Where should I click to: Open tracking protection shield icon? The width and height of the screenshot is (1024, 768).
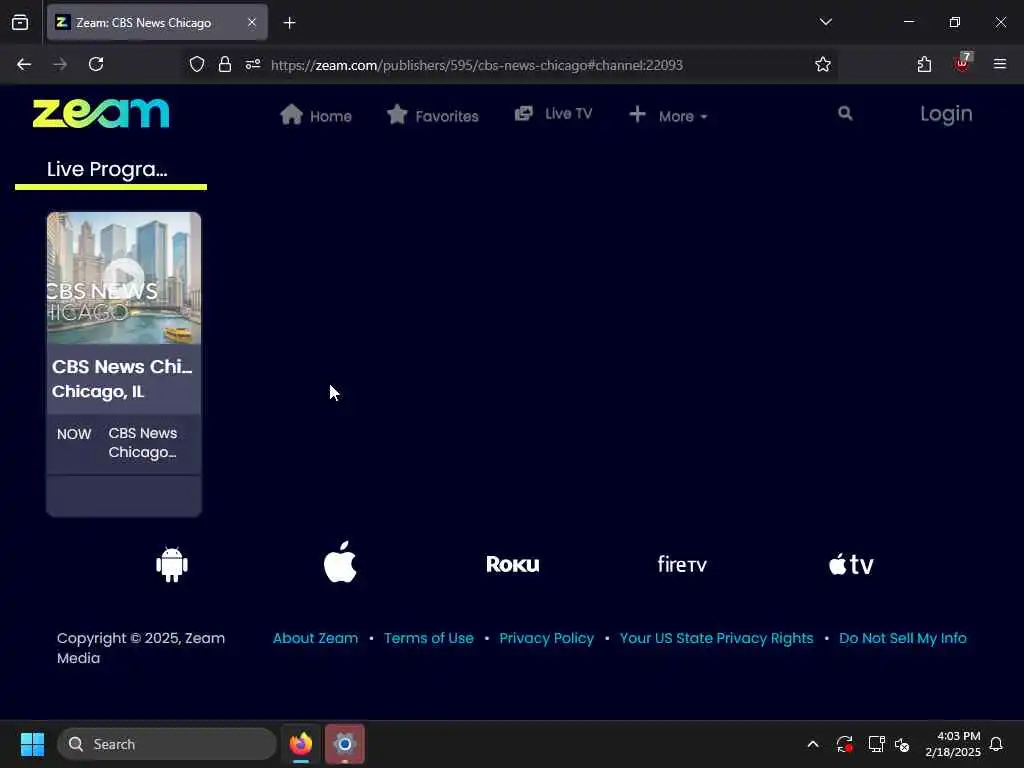[x=197, y=64]
